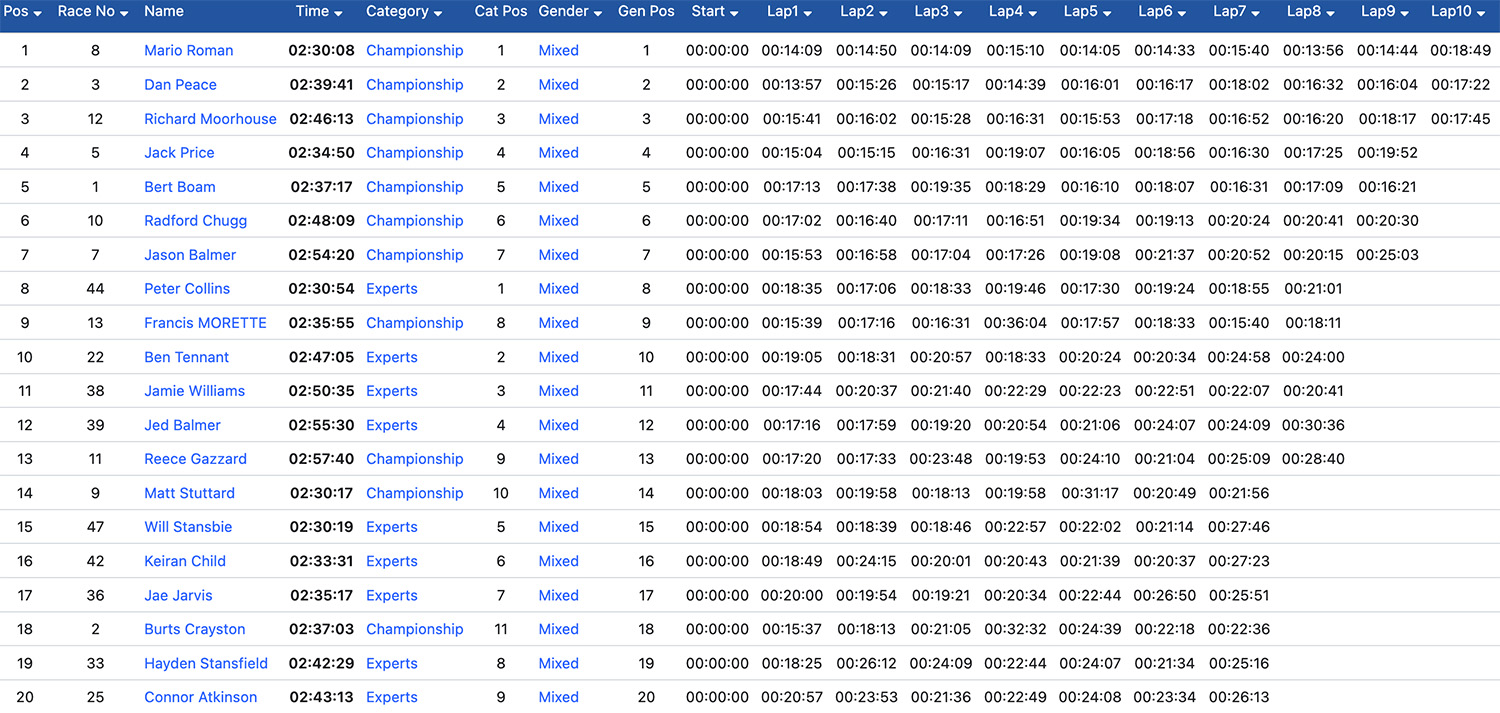Open the Time column sort dropdown
The image size is (1500, 713).
click(337, 12)
